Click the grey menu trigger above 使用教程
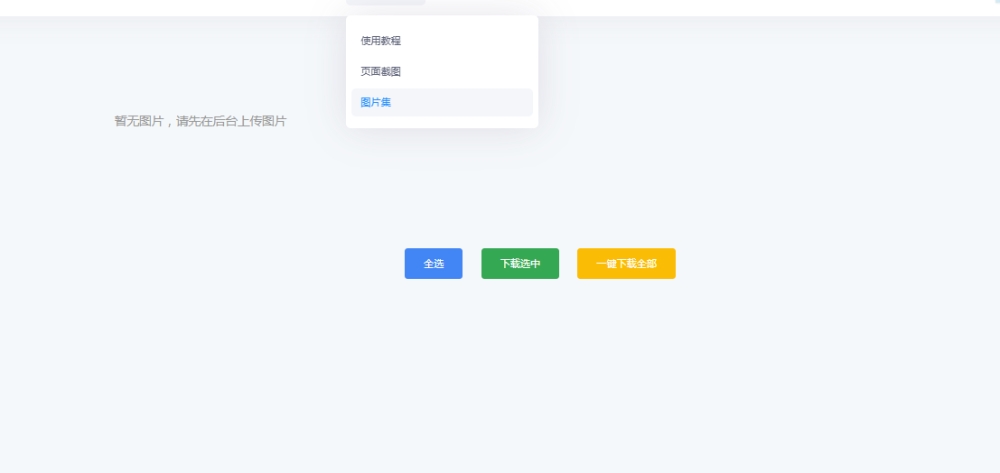 pyautogui.click(x=386, y=2)
